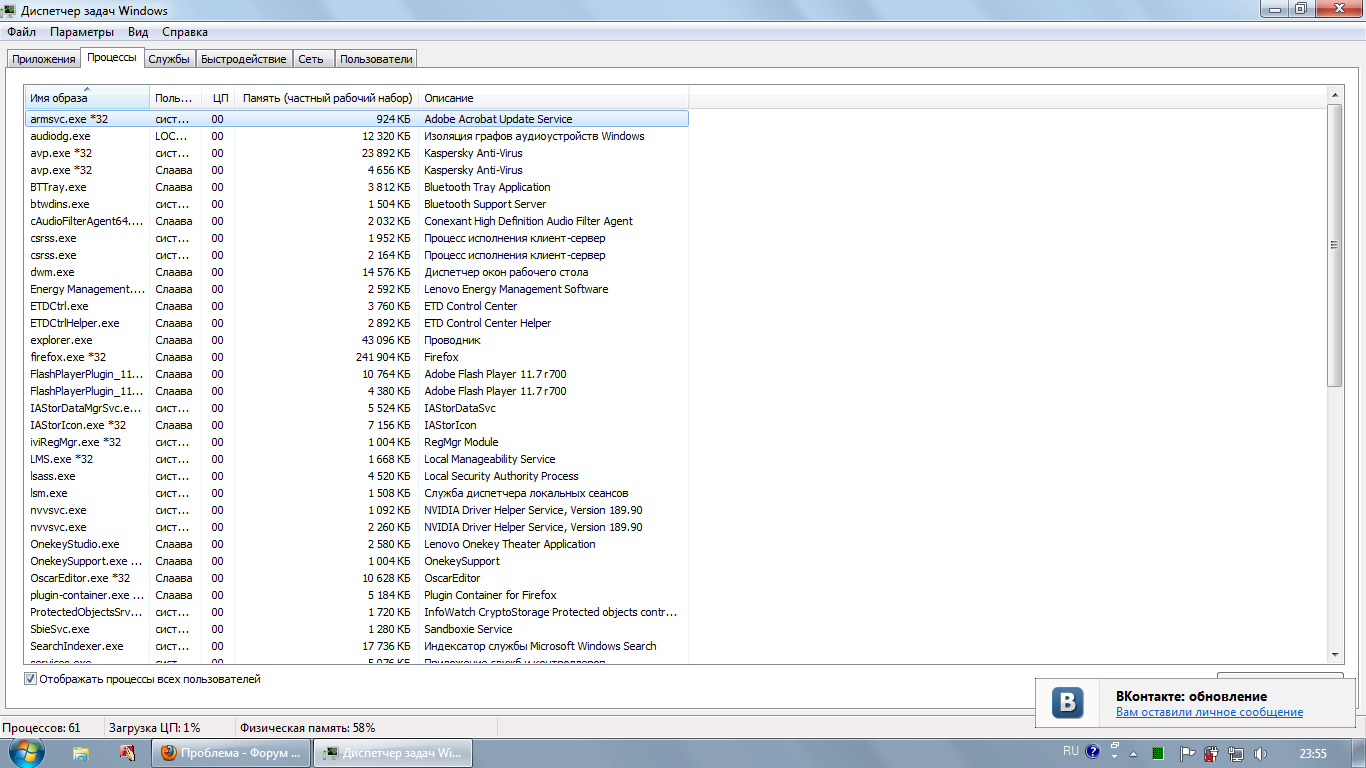1366x768 pixels.
Task: Select the 'OnekeyStudio.exe' process
Action: [356, 544]
